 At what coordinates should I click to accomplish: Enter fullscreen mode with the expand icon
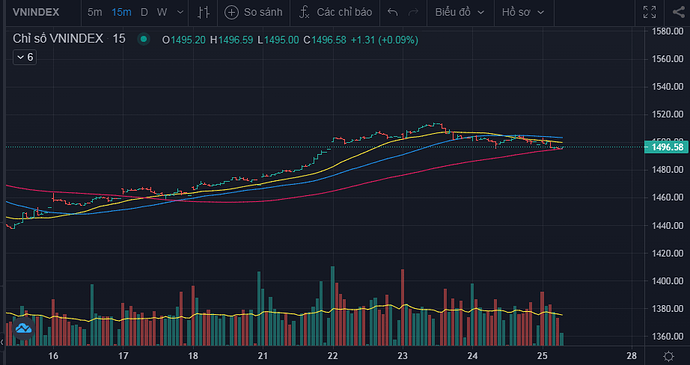pyautogui.click(x=650, y=12)
